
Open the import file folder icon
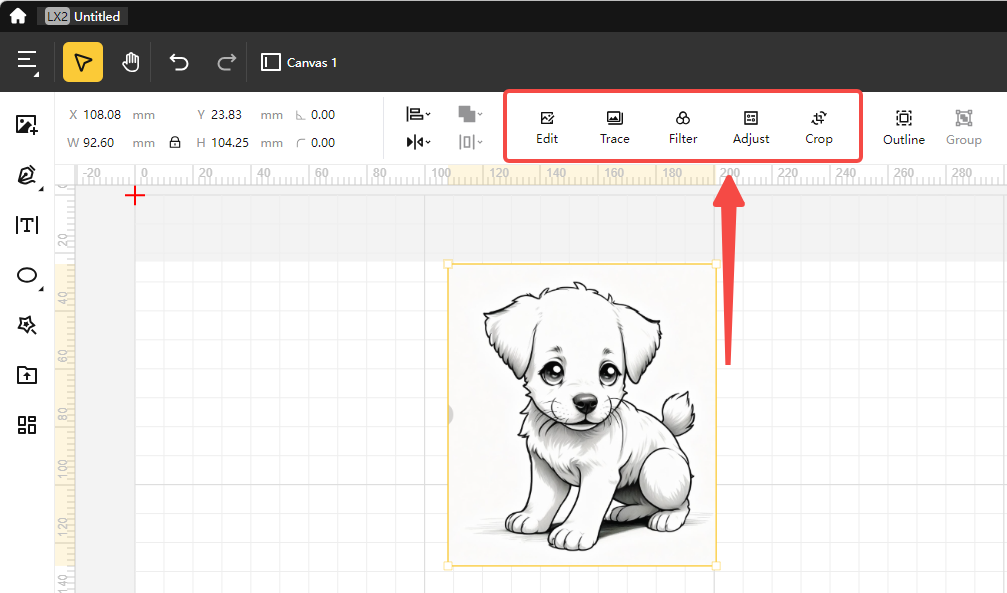[x=27, y=375]
